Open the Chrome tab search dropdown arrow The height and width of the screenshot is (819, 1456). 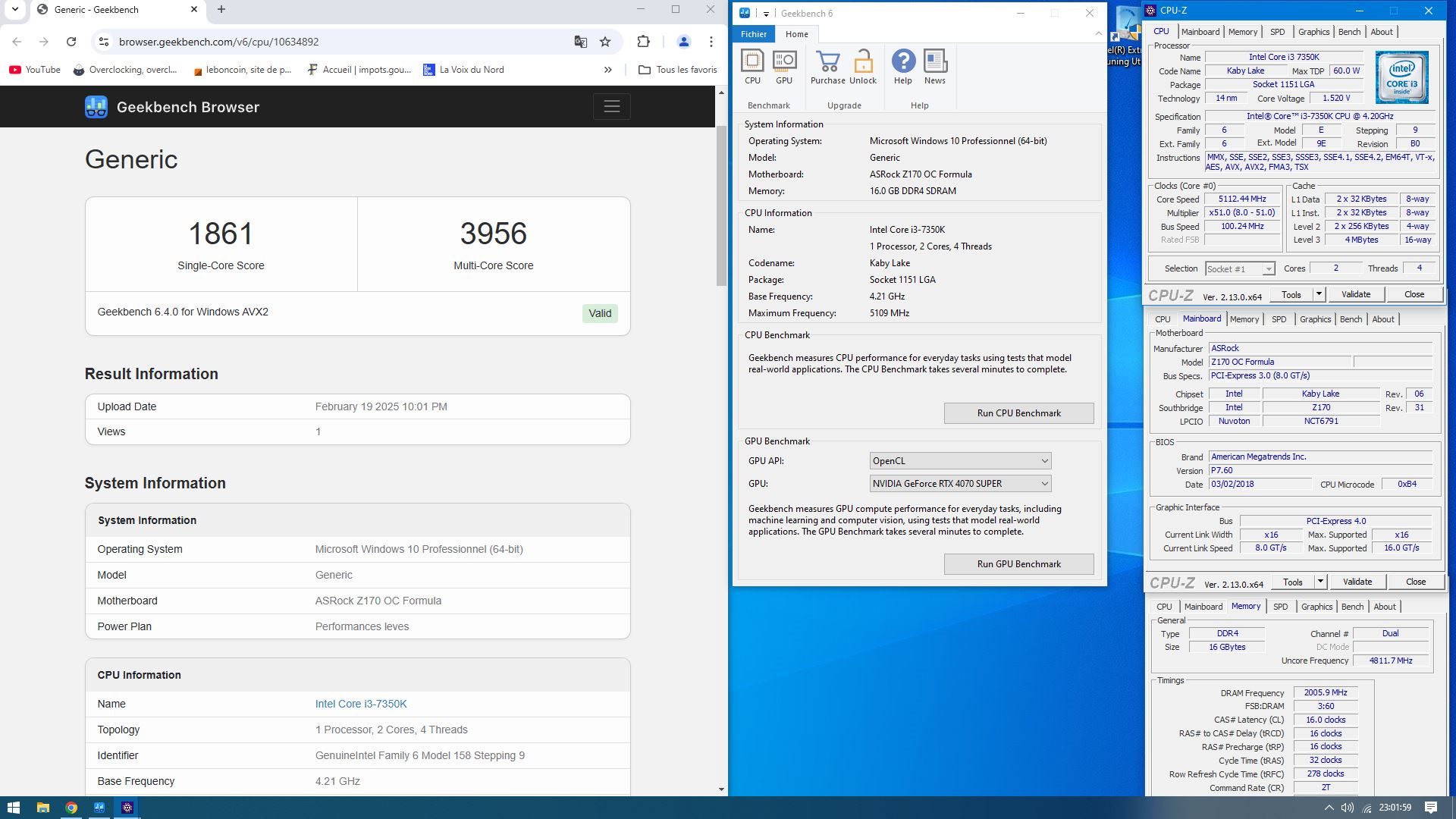pos(14,10)
